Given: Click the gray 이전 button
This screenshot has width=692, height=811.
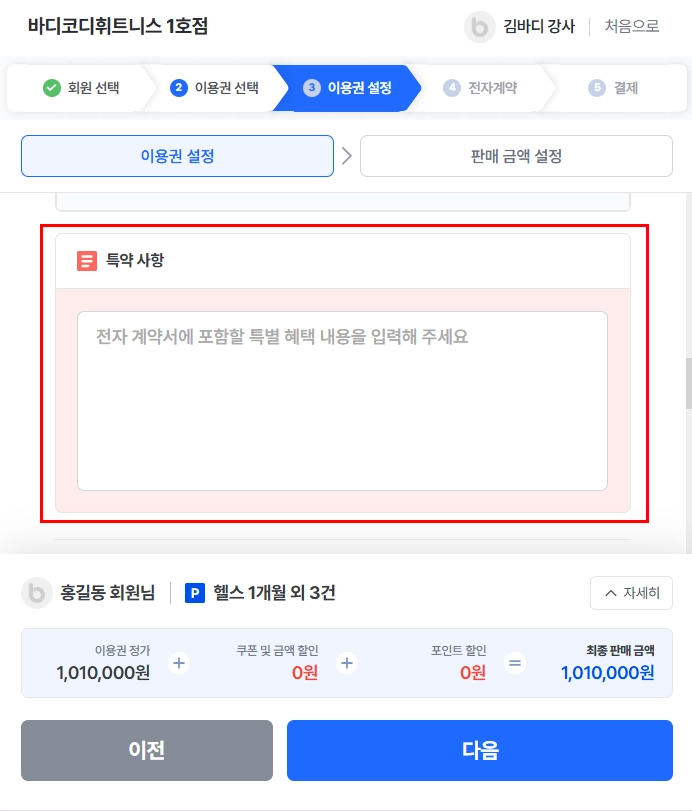Looking at the screenshot, I should 147,750.
